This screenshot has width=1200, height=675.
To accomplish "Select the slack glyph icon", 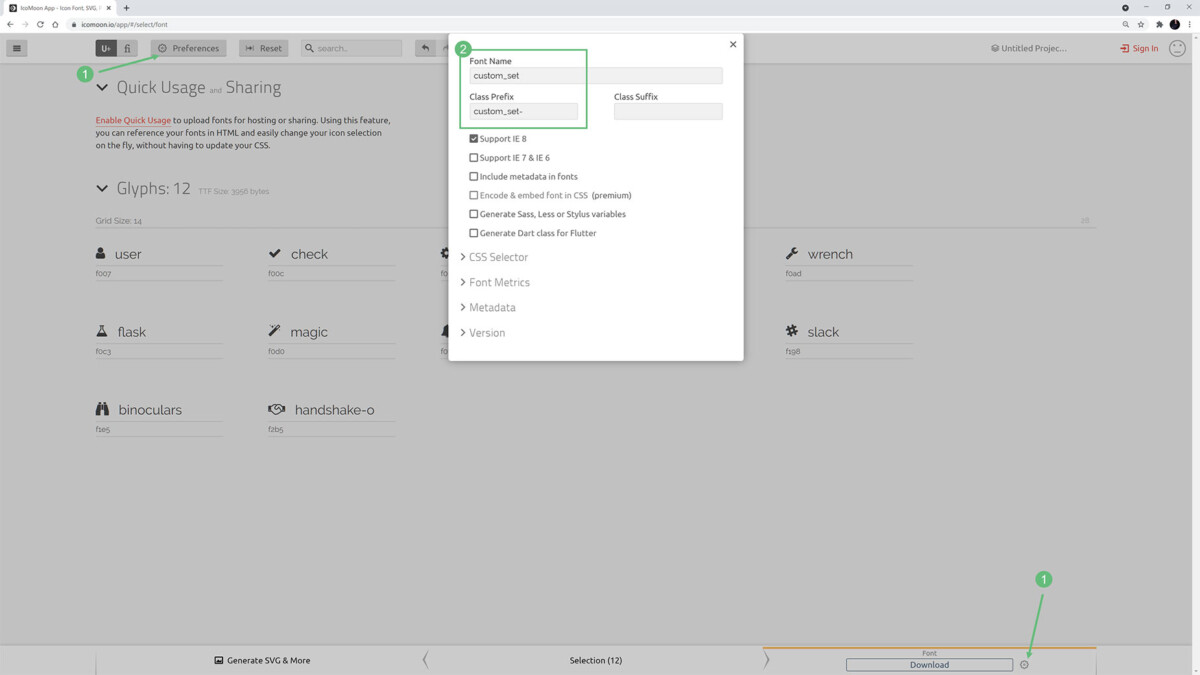I will pyautogui.click(x=791, y=331).
